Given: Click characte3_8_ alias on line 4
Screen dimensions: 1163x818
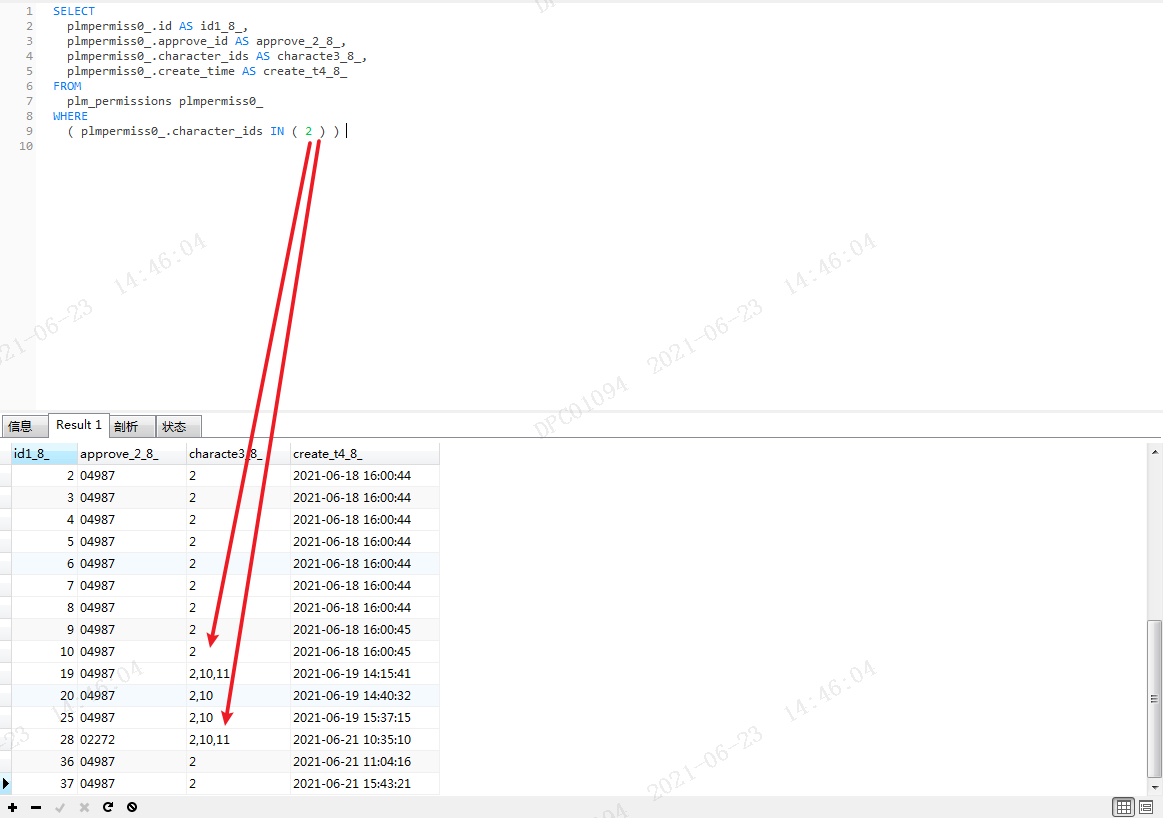Looking at the screenshot, I should (x=321, y=56).
